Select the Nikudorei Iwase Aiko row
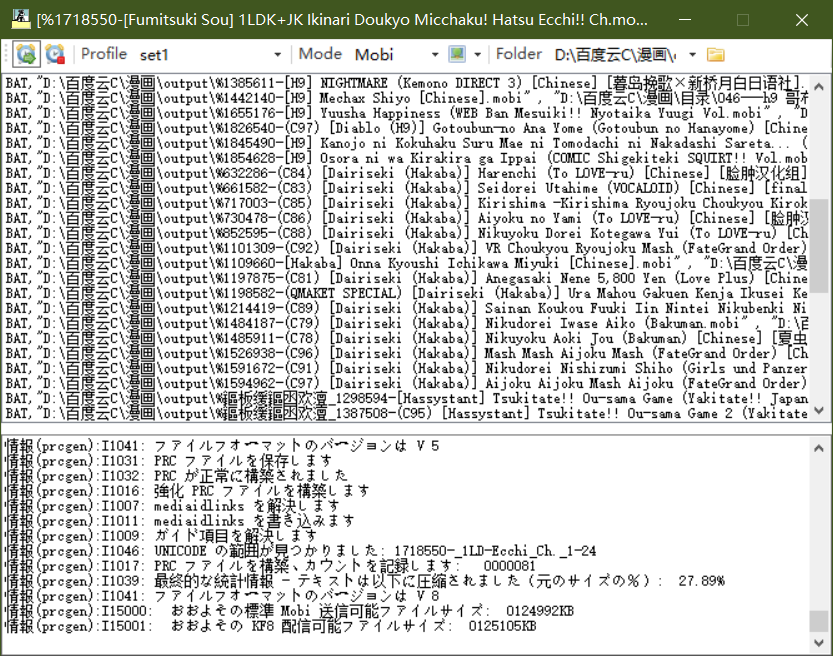Screen dimensions: 833x656 [x=406, y=323]
